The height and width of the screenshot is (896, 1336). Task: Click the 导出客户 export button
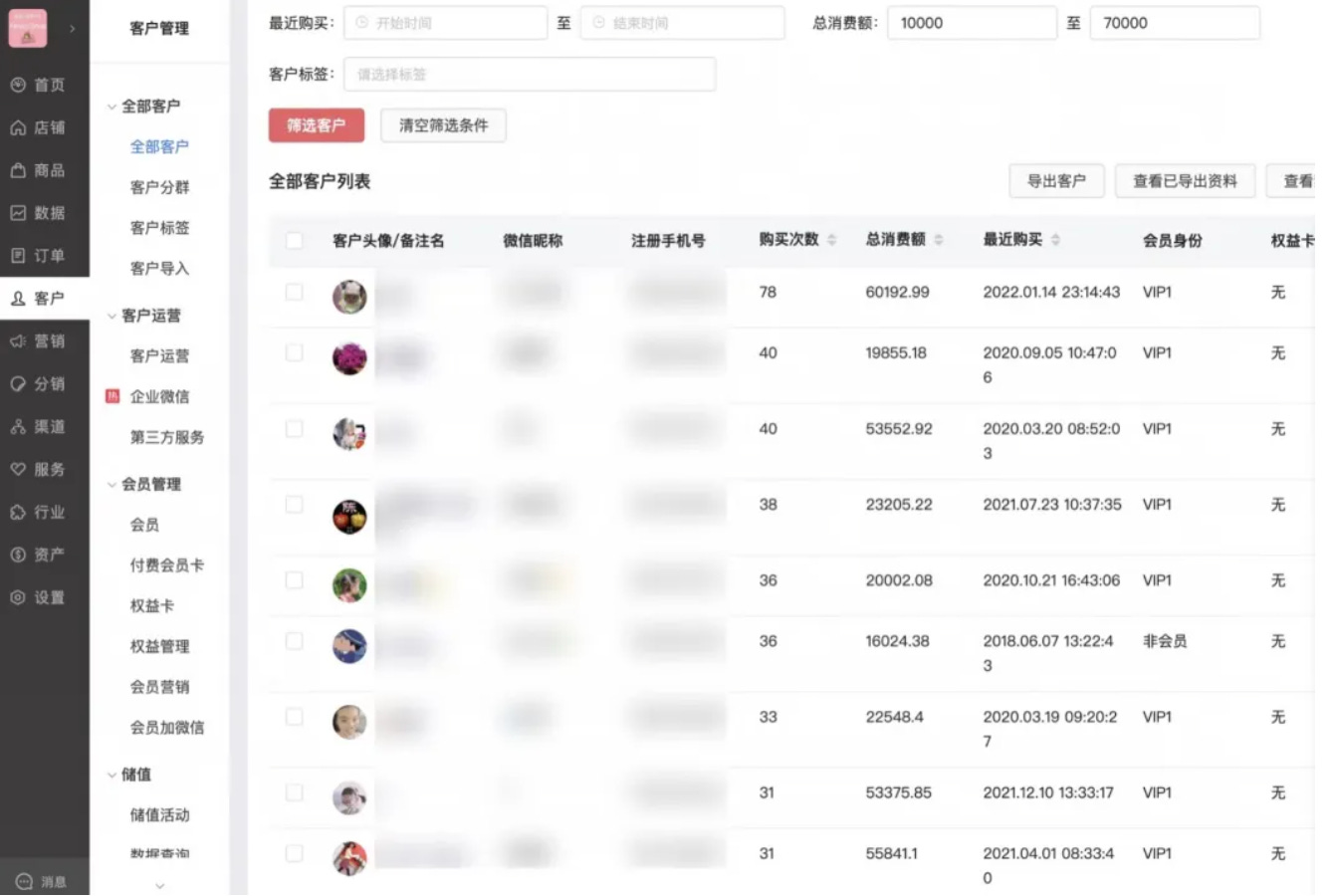1056,181
